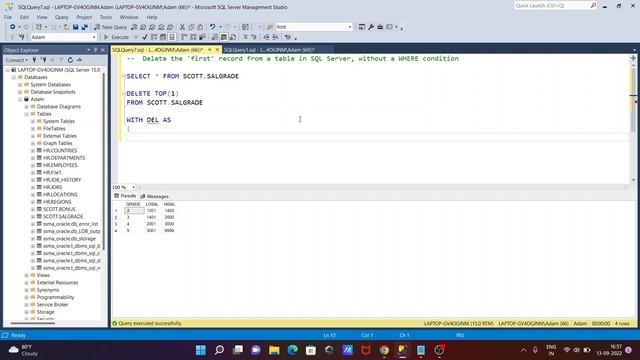Viewport: 640px width, 360px height.
Task: Open the font find combo box dropdown
Action: pos(350,27)
